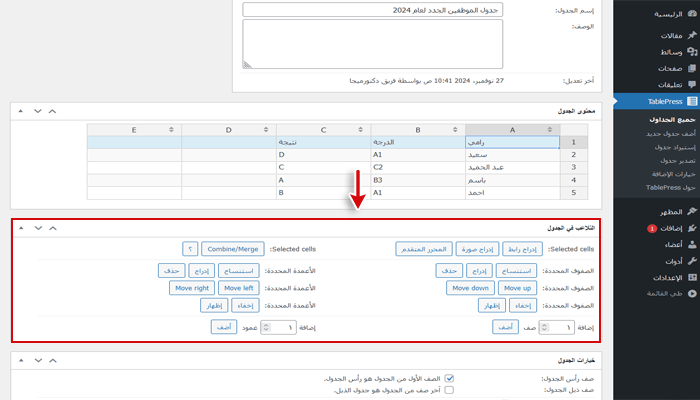This screenshot has height=400, width=700.
Task: Collapse the table manipulation panel triangle toggle
Action: pos(21,228)
